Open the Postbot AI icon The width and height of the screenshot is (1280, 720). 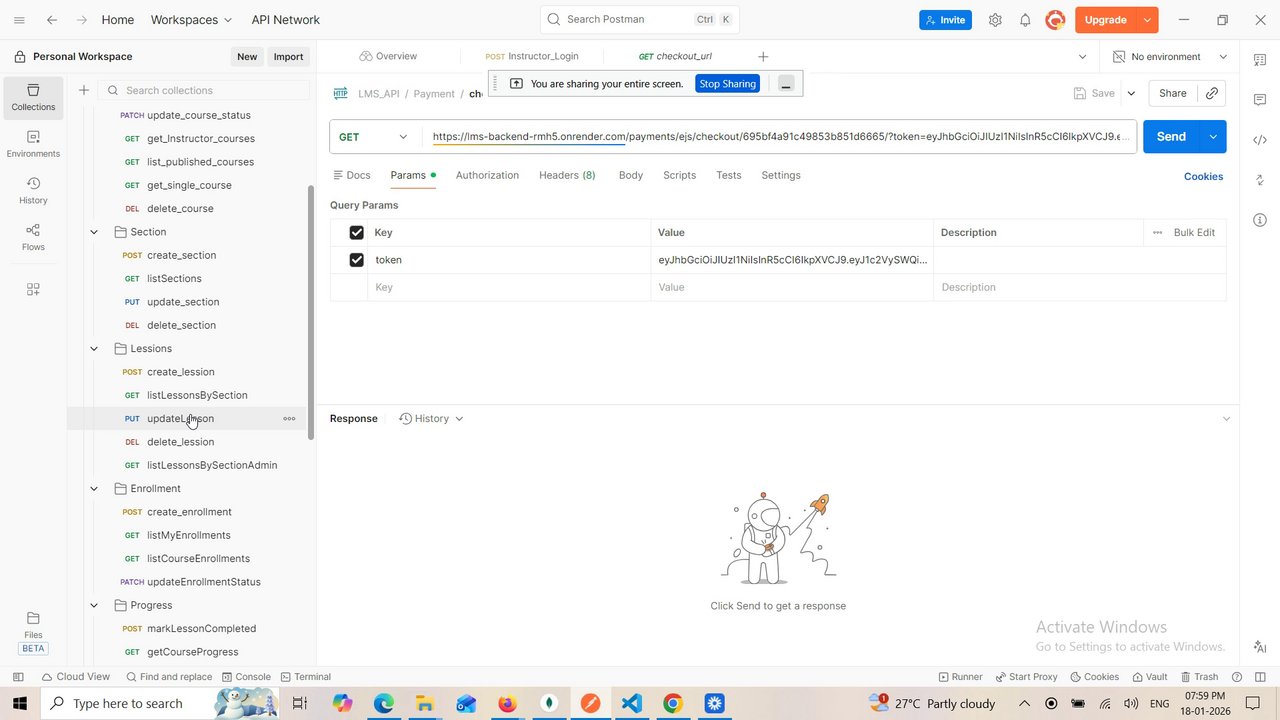1260,647
